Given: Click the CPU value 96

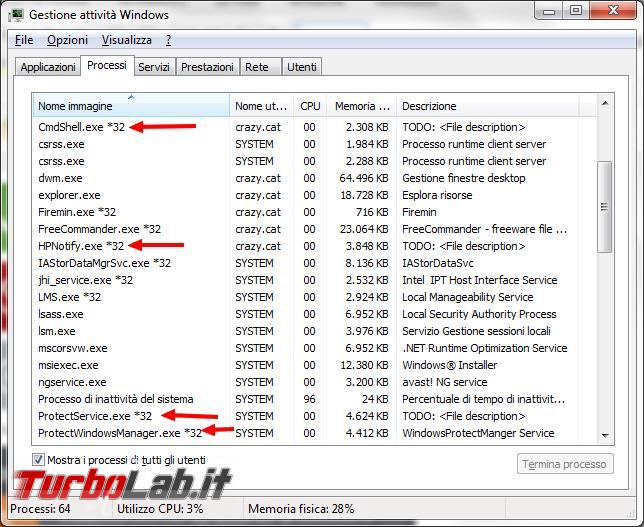Looking at the screenshot, I should (x=309, y=399).
